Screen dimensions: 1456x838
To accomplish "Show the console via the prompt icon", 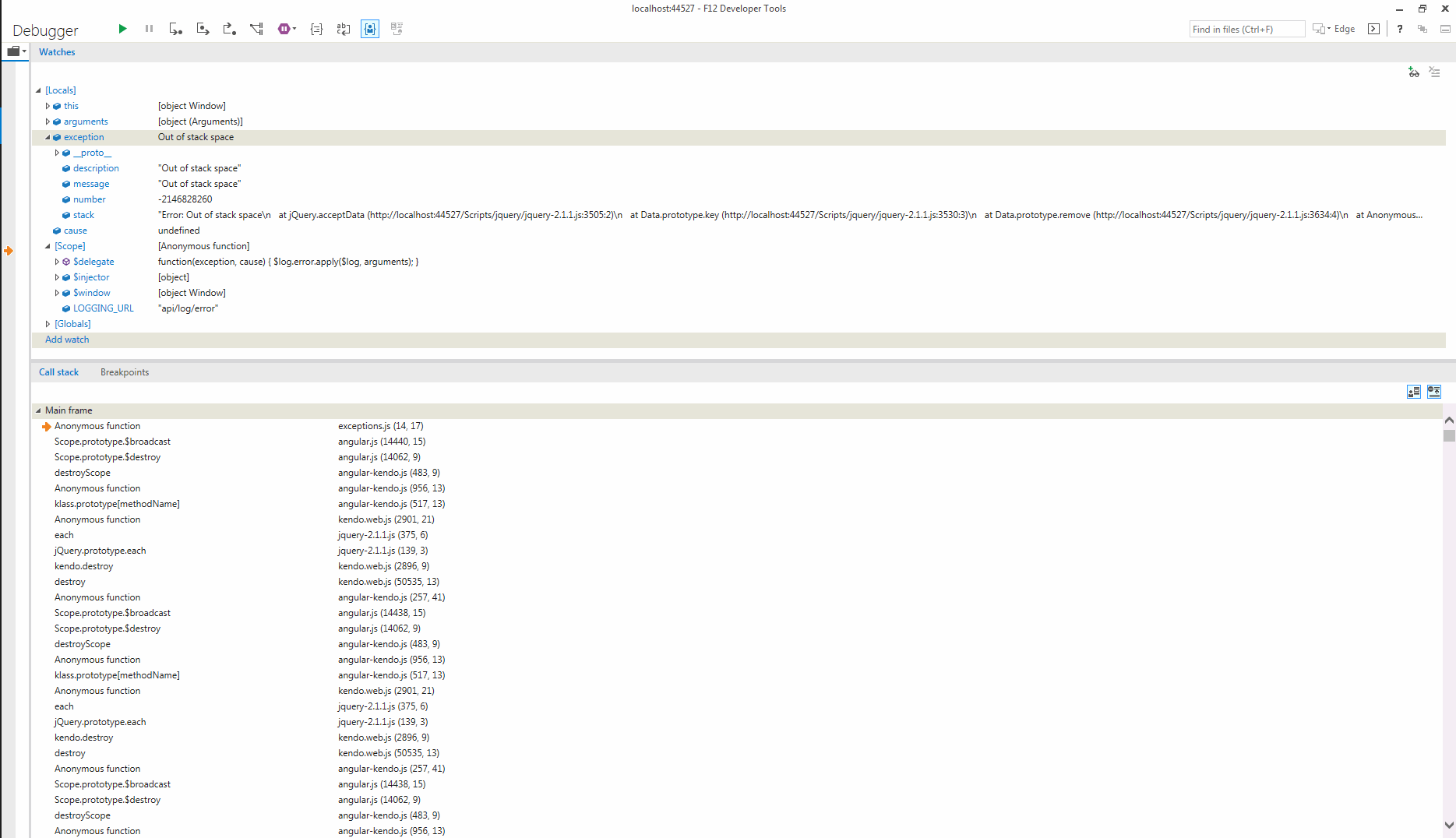I will (1373, 29).
